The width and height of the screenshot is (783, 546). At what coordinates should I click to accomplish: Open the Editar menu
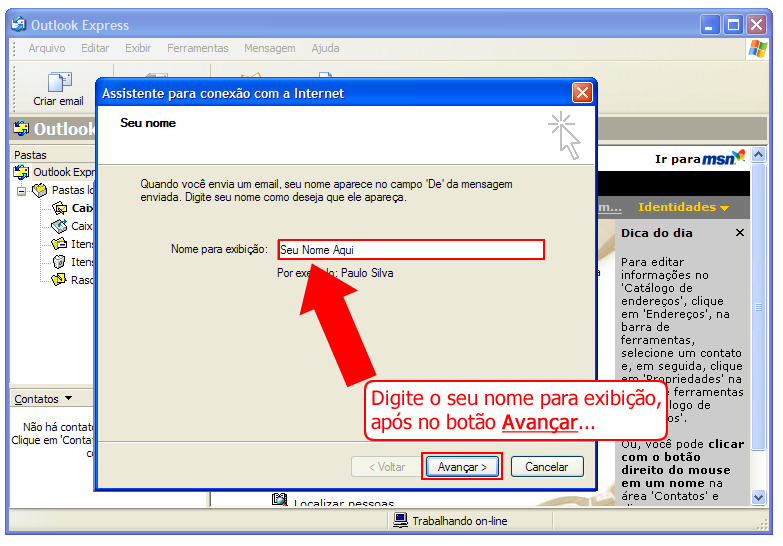95,48
